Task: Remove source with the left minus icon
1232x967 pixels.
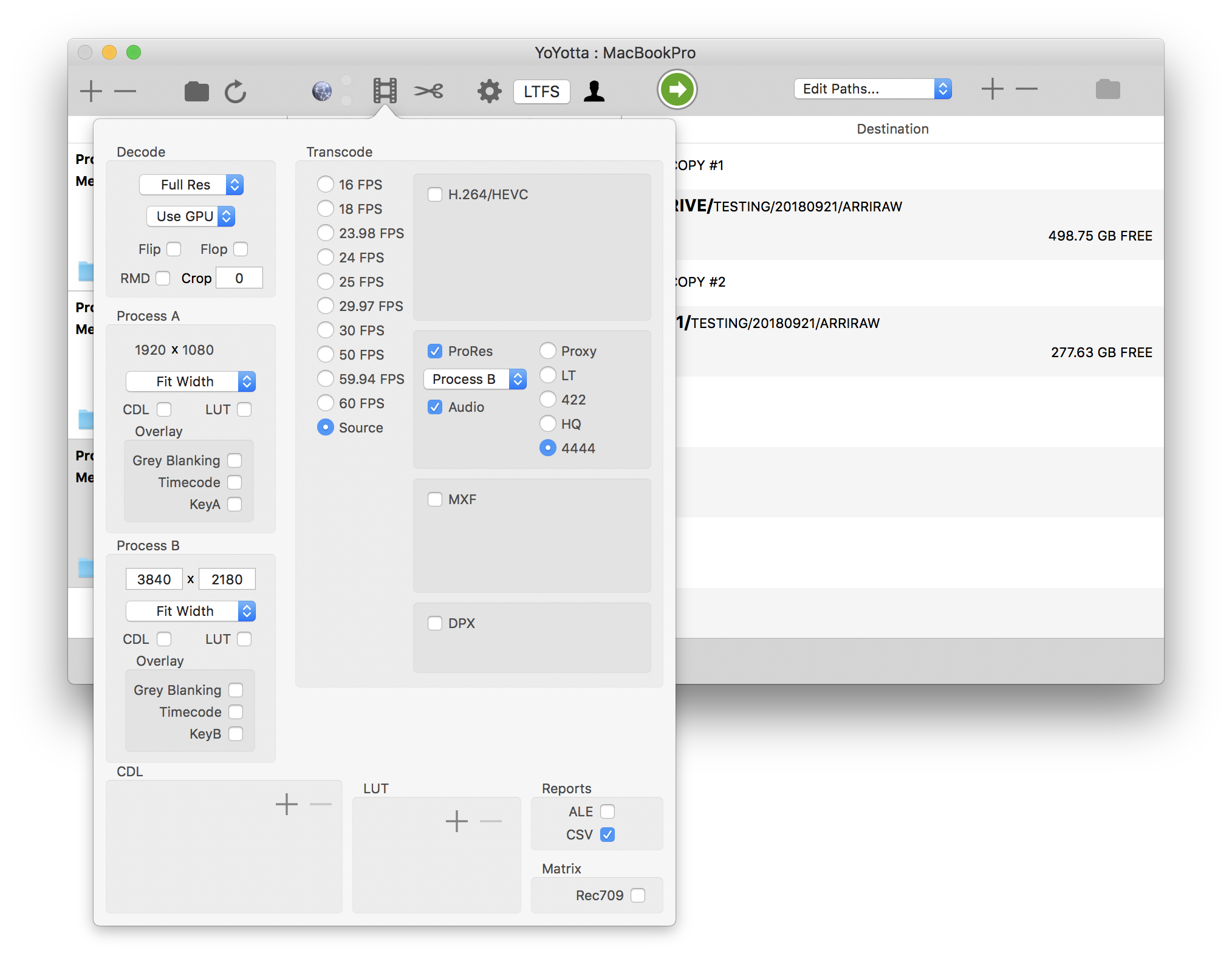Action: click(x=125, y=91)
